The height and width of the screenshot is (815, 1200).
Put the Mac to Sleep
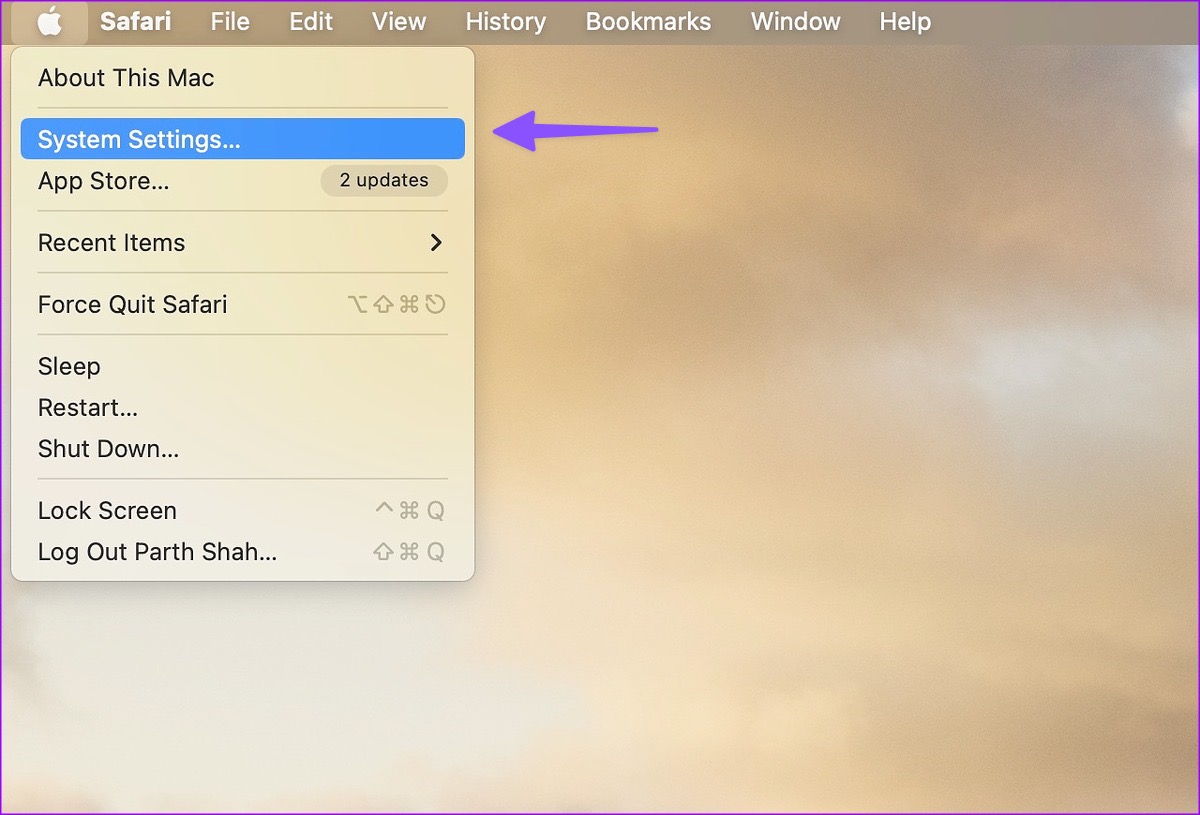tap(69, 367)
